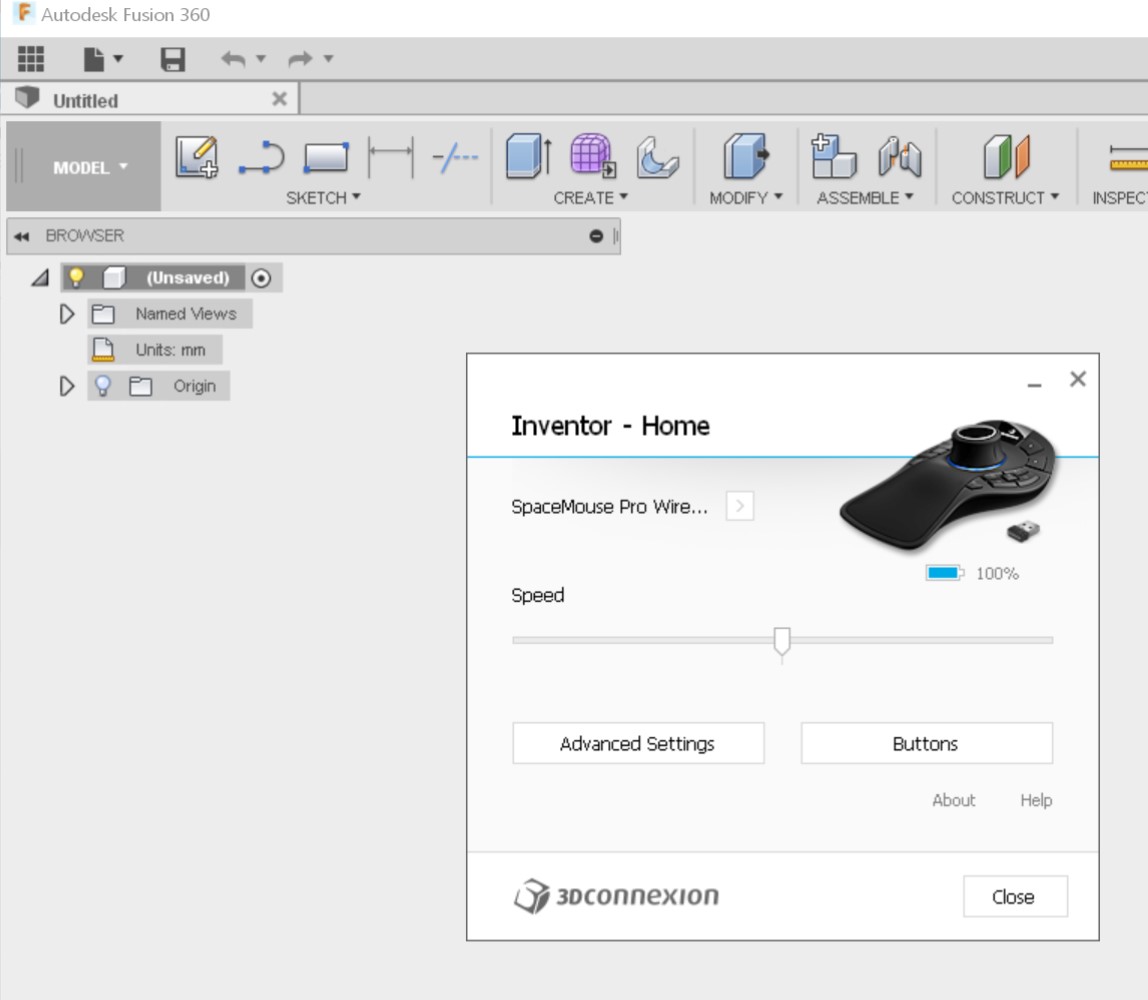Click the Close button in the dialog
This screenshot has width=1148, height=1000.
1015,896
